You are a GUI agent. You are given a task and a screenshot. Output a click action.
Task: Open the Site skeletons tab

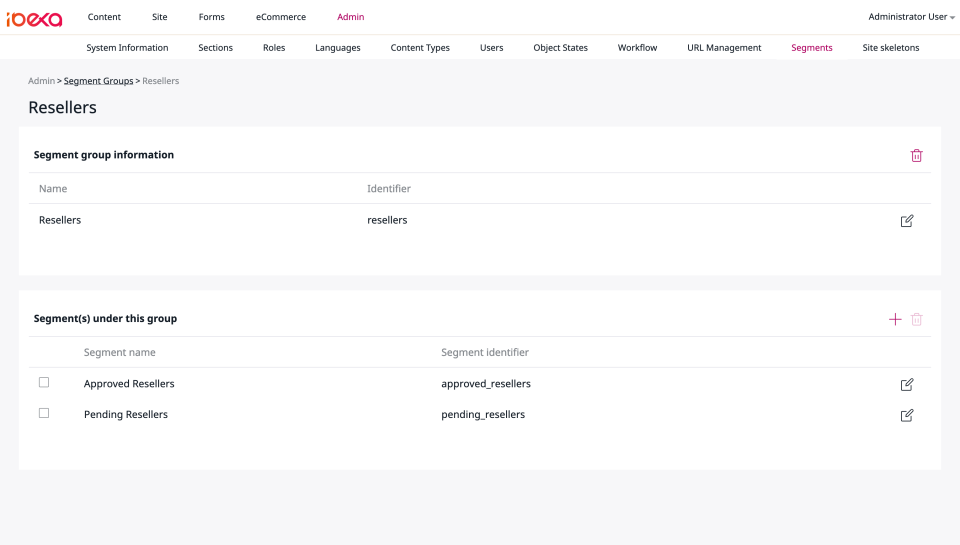tap(890, 48)
